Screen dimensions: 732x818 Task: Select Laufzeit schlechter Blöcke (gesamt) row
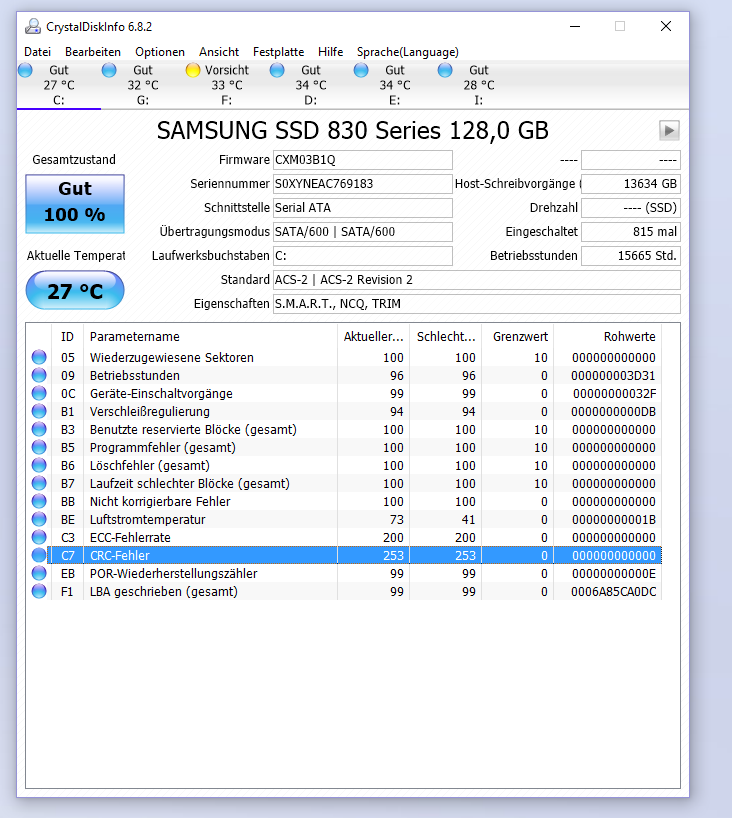click(344, 484)
